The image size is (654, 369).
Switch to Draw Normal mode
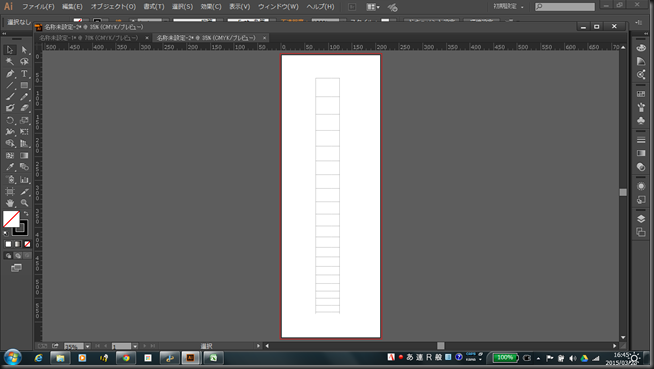point(8,256)
